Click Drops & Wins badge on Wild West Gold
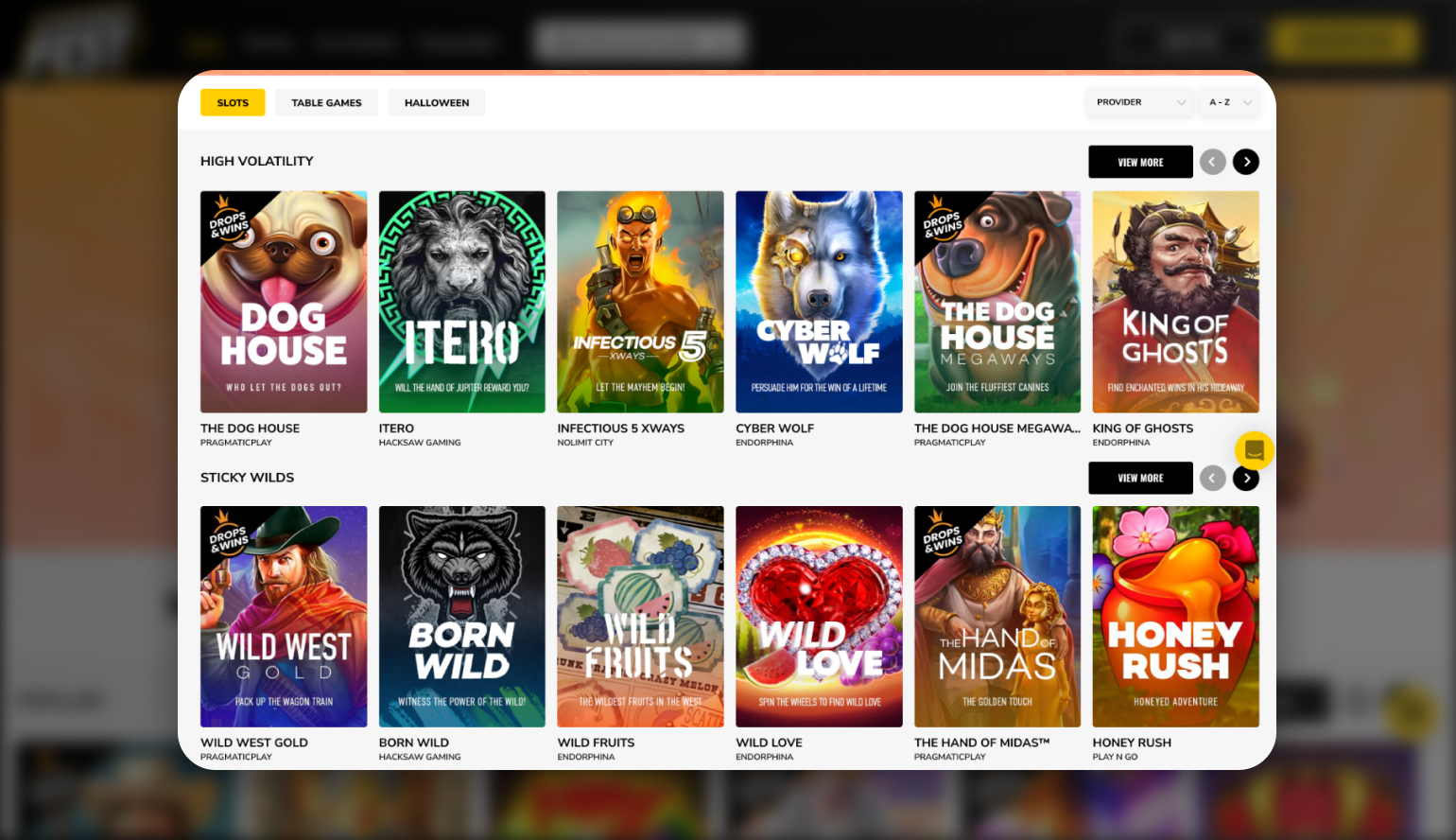 227,534
